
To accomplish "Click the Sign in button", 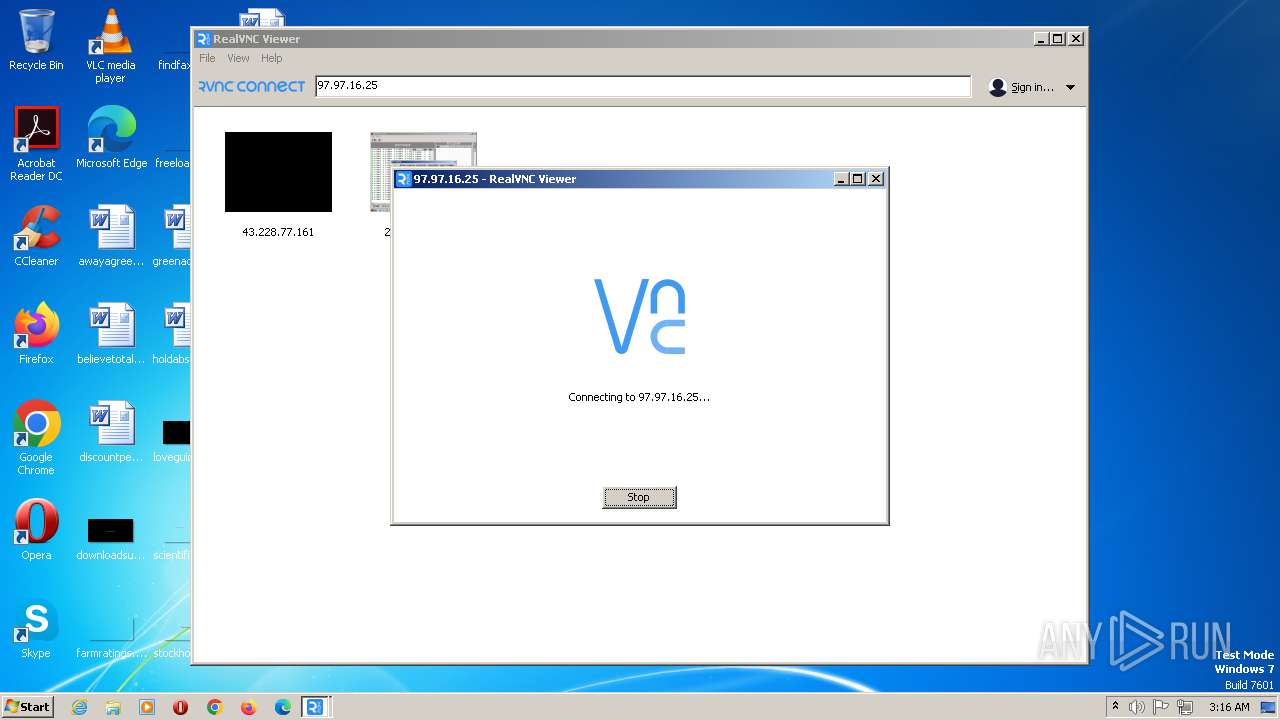I will pos(1032,87).
